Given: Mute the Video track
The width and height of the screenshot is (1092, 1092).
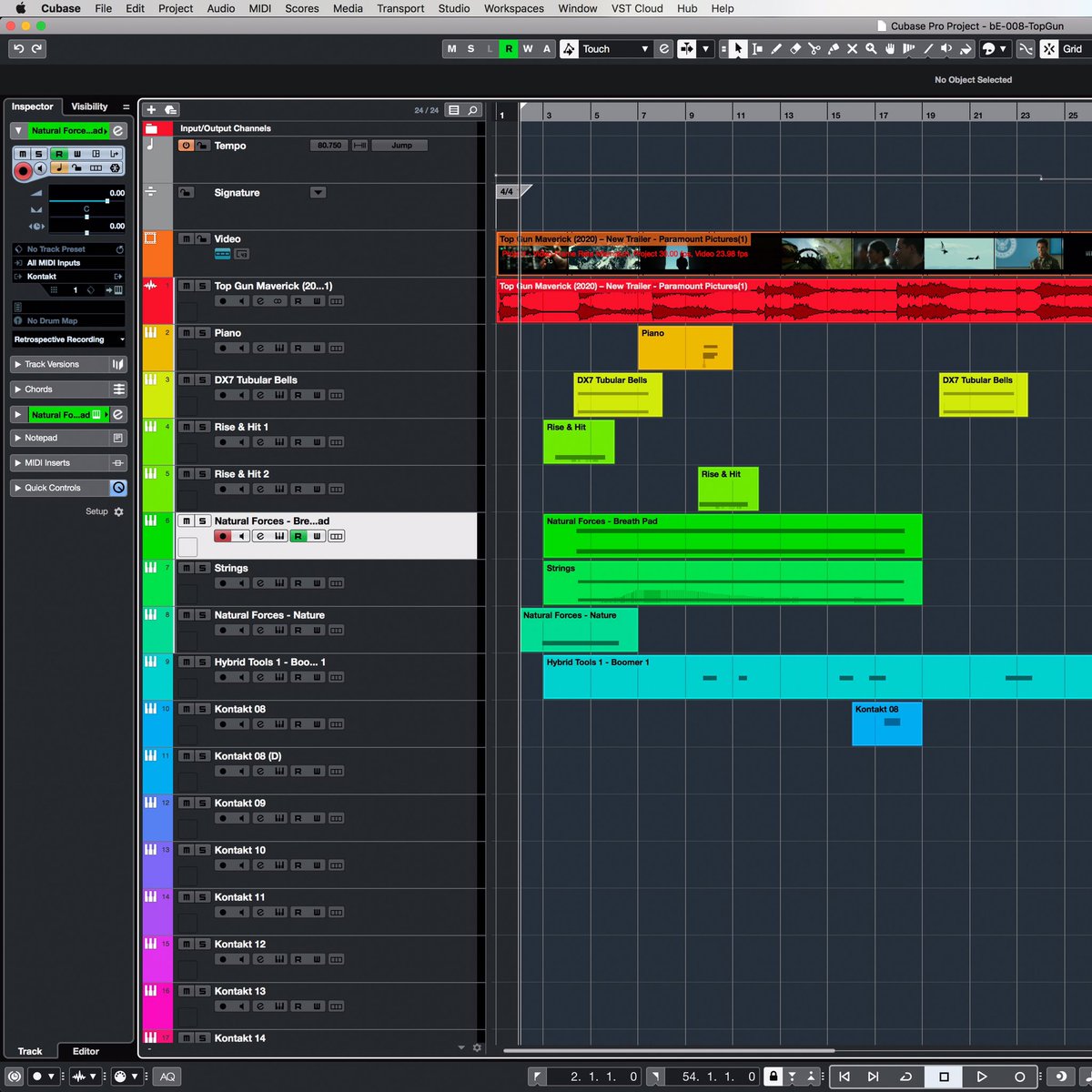Looking at the screenshot, I should [x=186, y=239].
